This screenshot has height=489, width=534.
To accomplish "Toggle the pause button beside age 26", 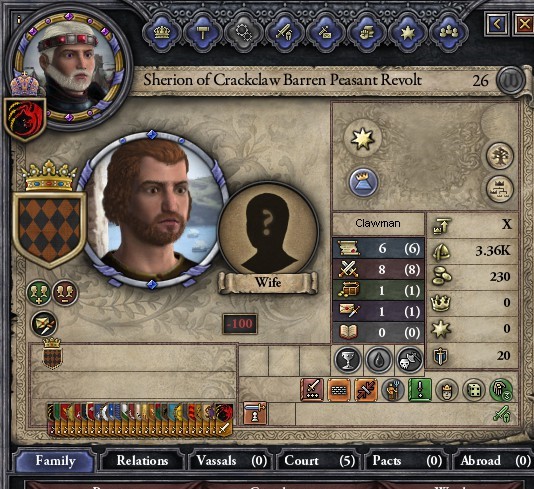I will pyautogui.click(x=511, y=81).
